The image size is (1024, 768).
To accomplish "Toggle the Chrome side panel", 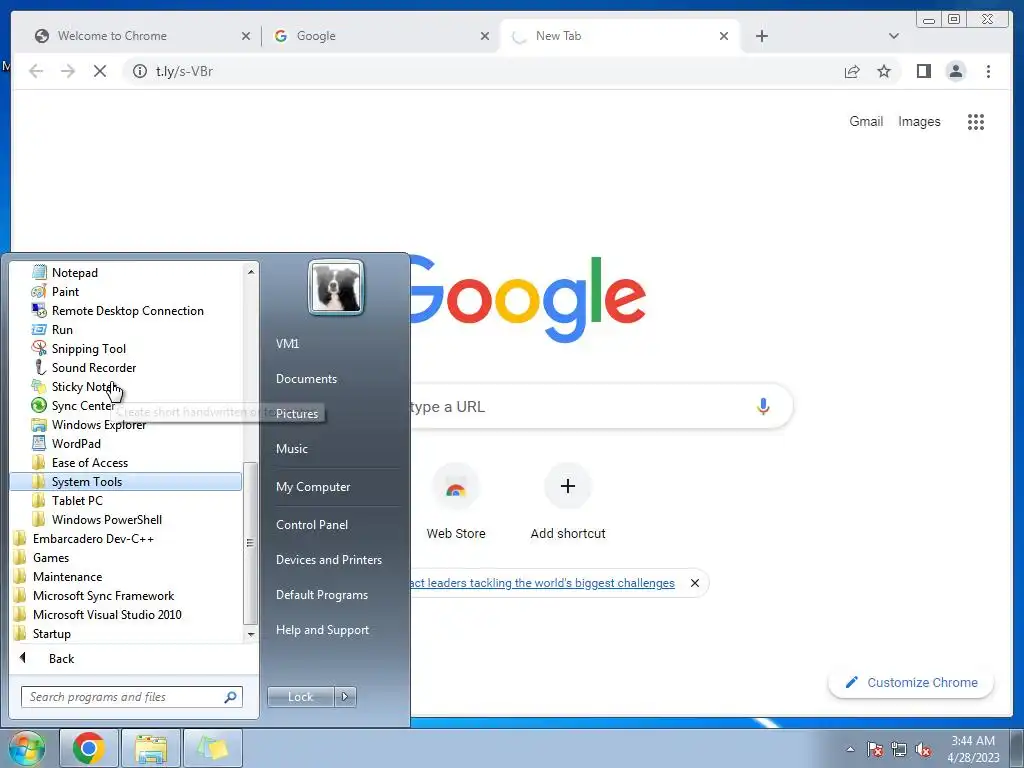I will [923, 71].
